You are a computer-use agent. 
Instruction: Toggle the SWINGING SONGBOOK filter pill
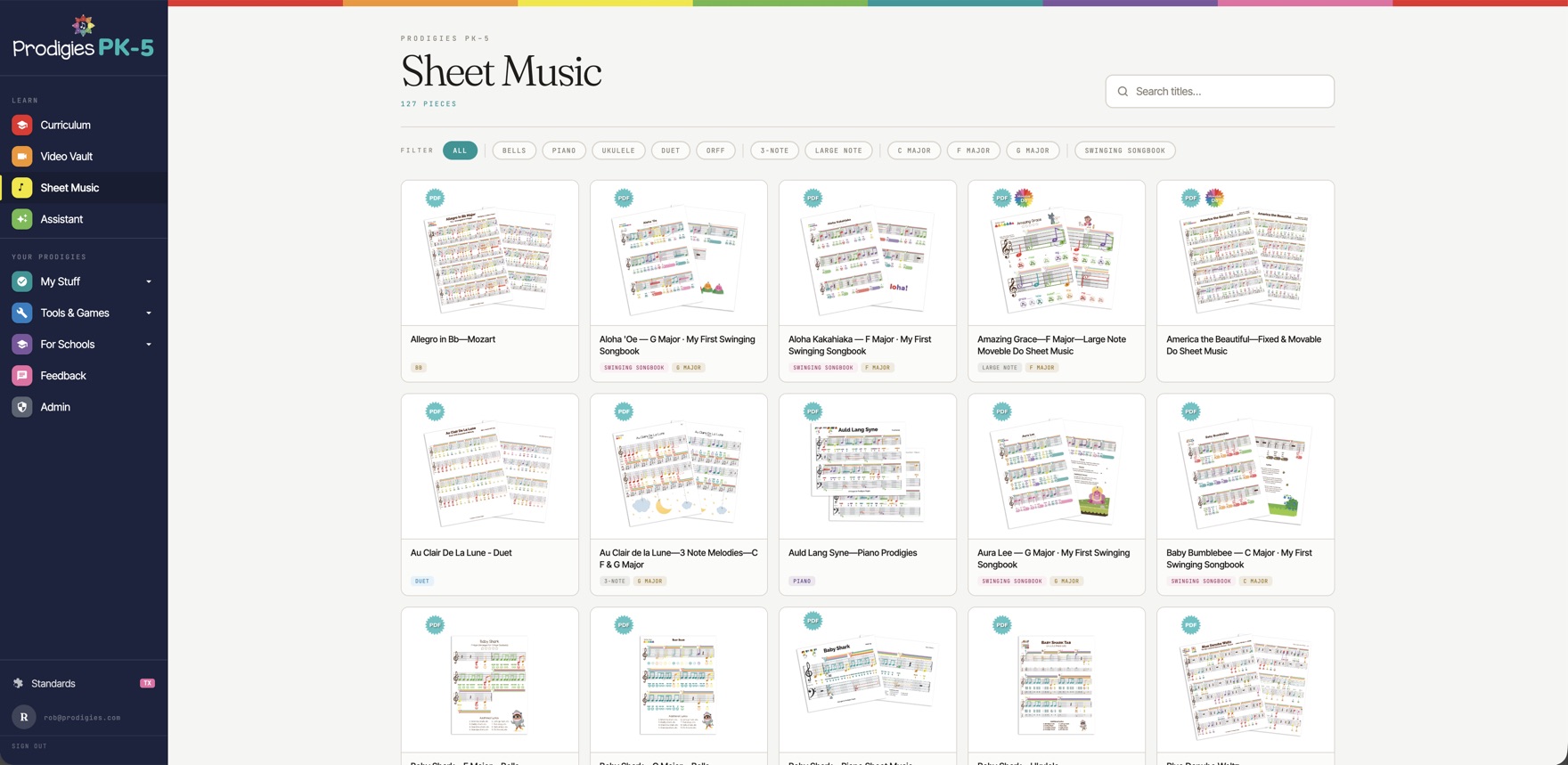click(x=1125, y=151)
